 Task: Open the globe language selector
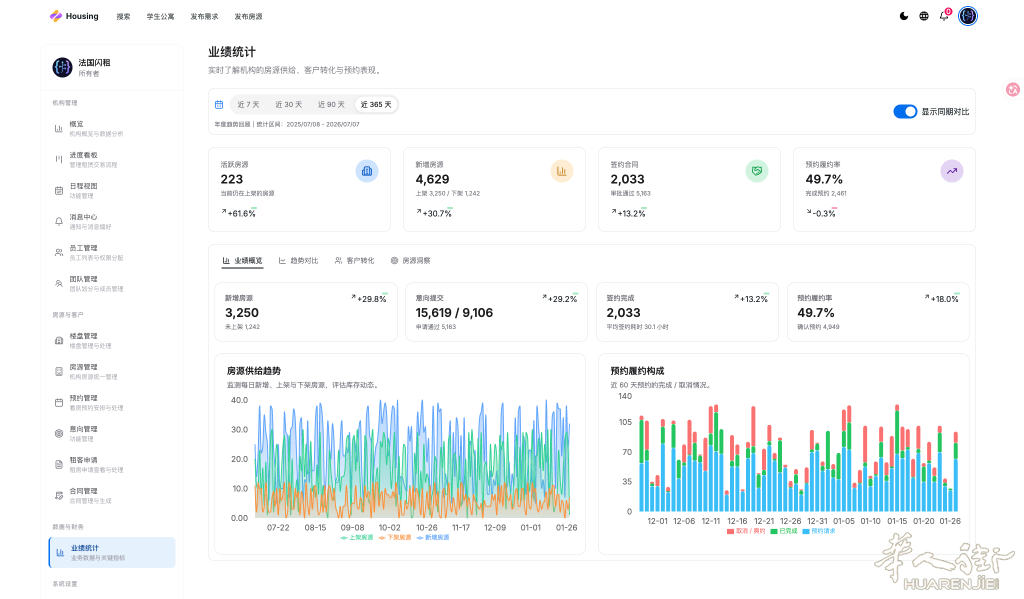923,16
